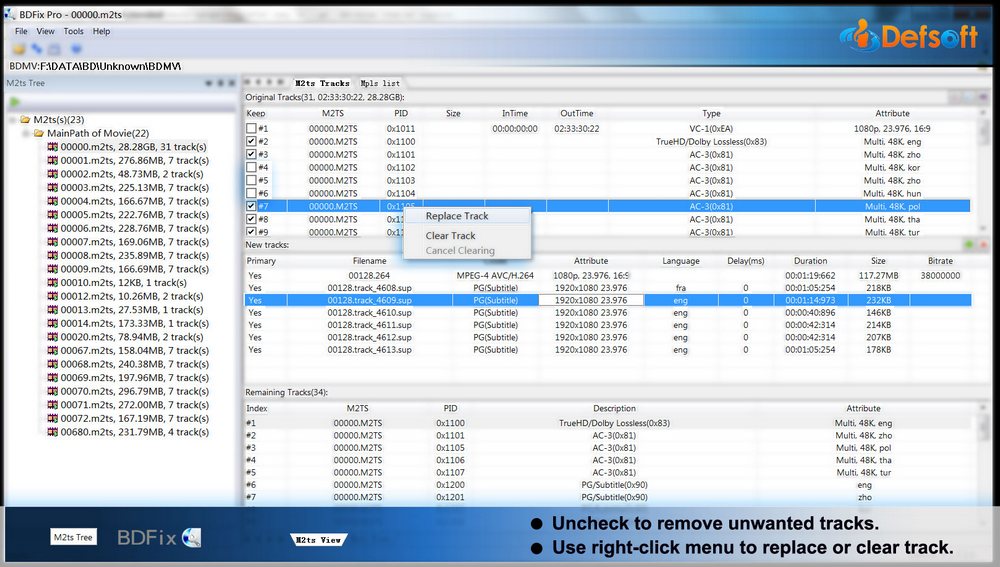Check the Keep checkbox for track #4
The image size is (1000, 567).
point(251,167)
